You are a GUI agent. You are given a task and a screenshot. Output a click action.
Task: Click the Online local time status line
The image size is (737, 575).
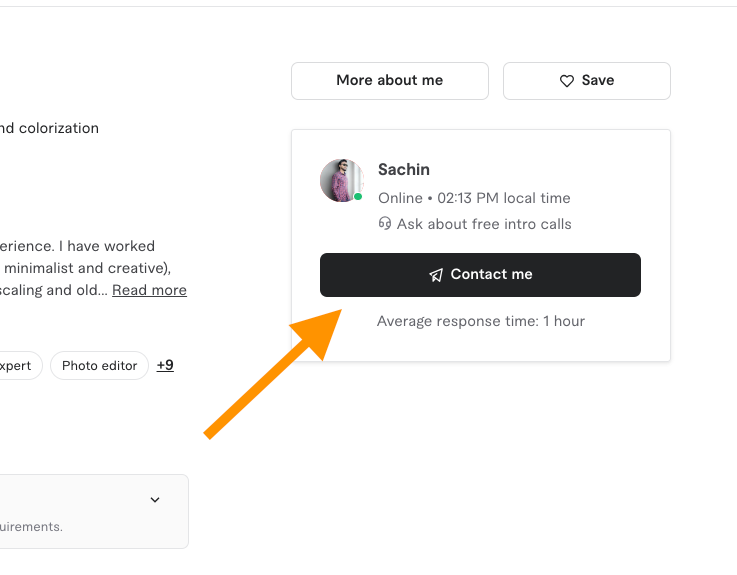click(x=474, y=198)
